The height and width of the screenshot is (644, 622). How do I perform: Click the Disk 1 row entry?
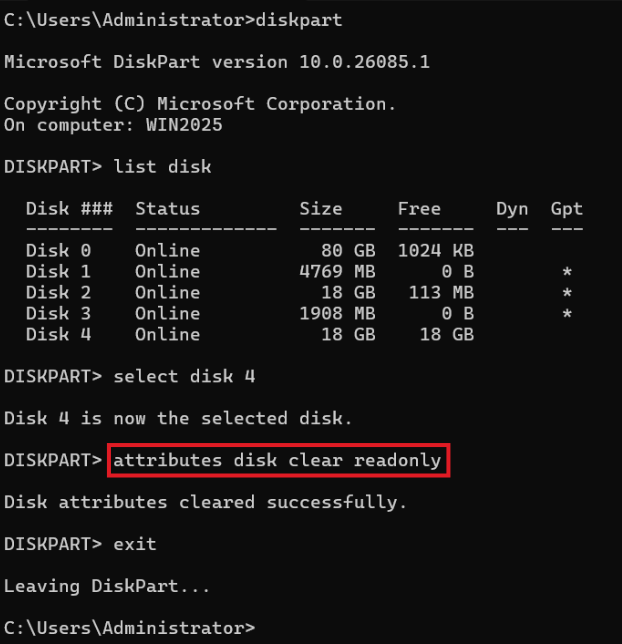(x=299, y=271)
